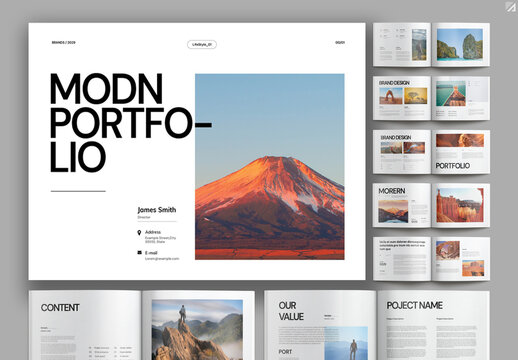The width and height of the screenshot is (518, 360).
Task: Click the envelope icon beside E-mail
Action: [x=139, y=253]
